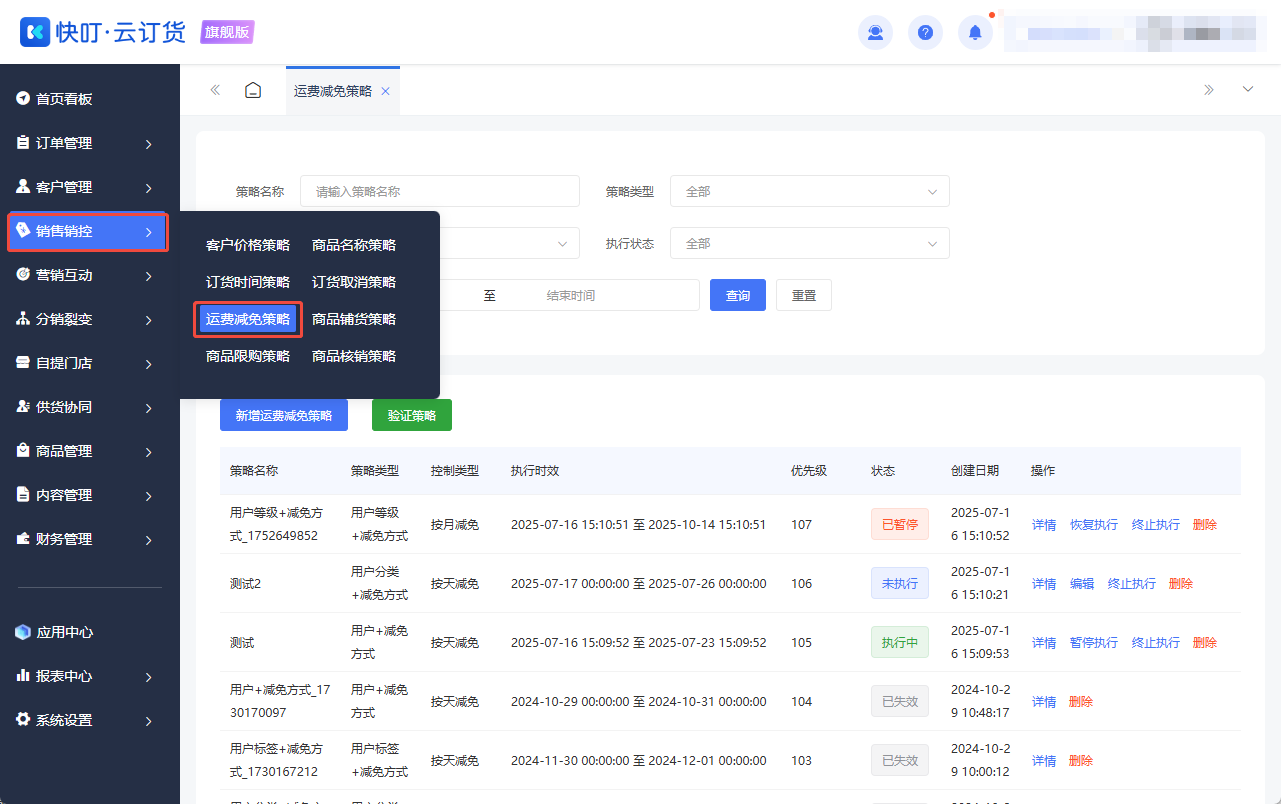The image size is (1281, 804).
Task: Delete the 测试2 strategy
Action: [1181, 583]
